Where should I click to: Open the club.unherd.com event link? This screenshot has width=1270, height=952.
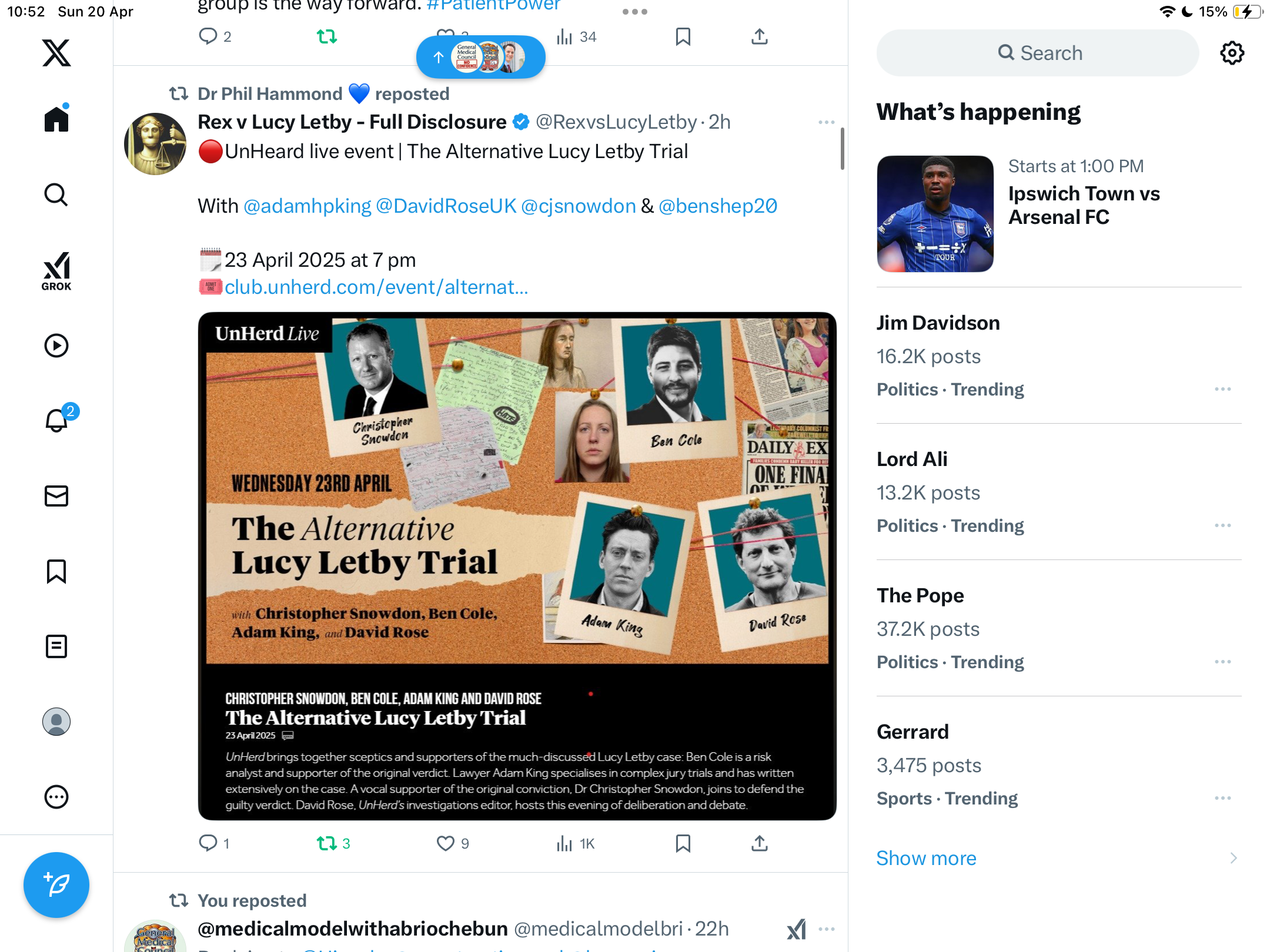376,287
